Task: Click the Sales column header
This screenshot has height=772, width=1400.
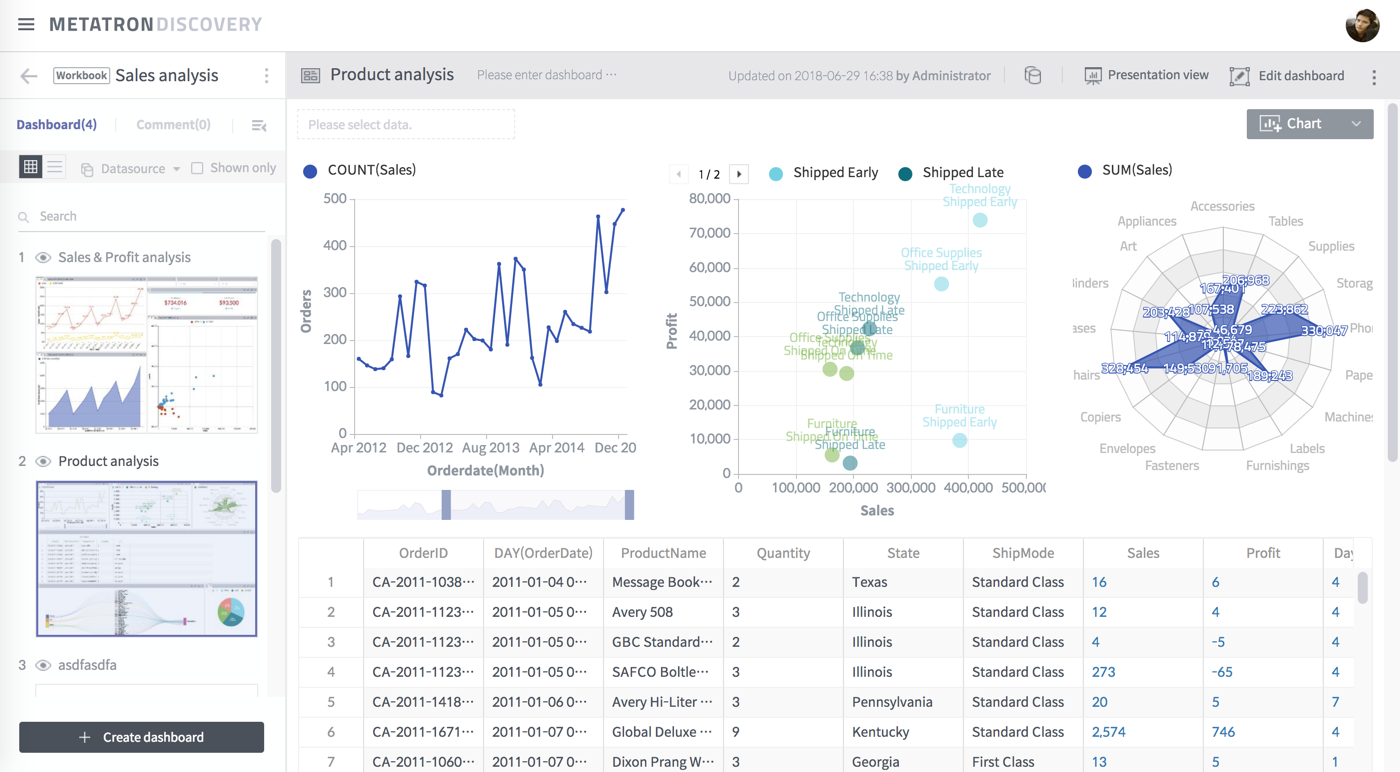Action: click(x=1143, y=553)
